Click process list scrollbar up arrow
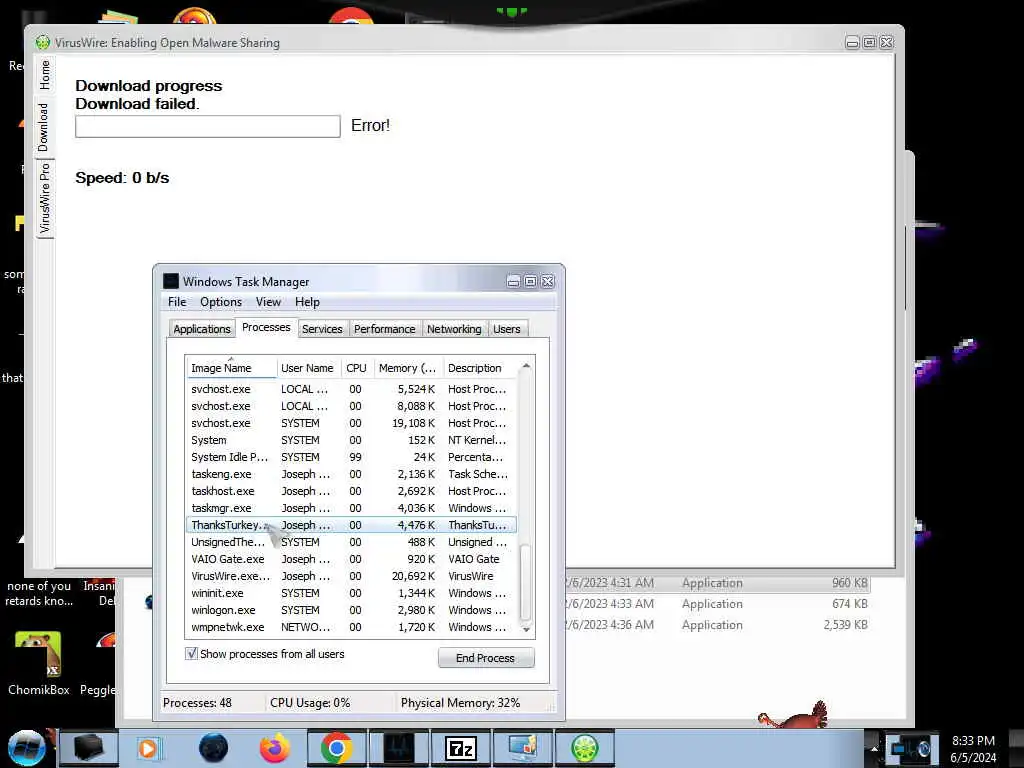The image size is (1024, 768). coord(526,367)
